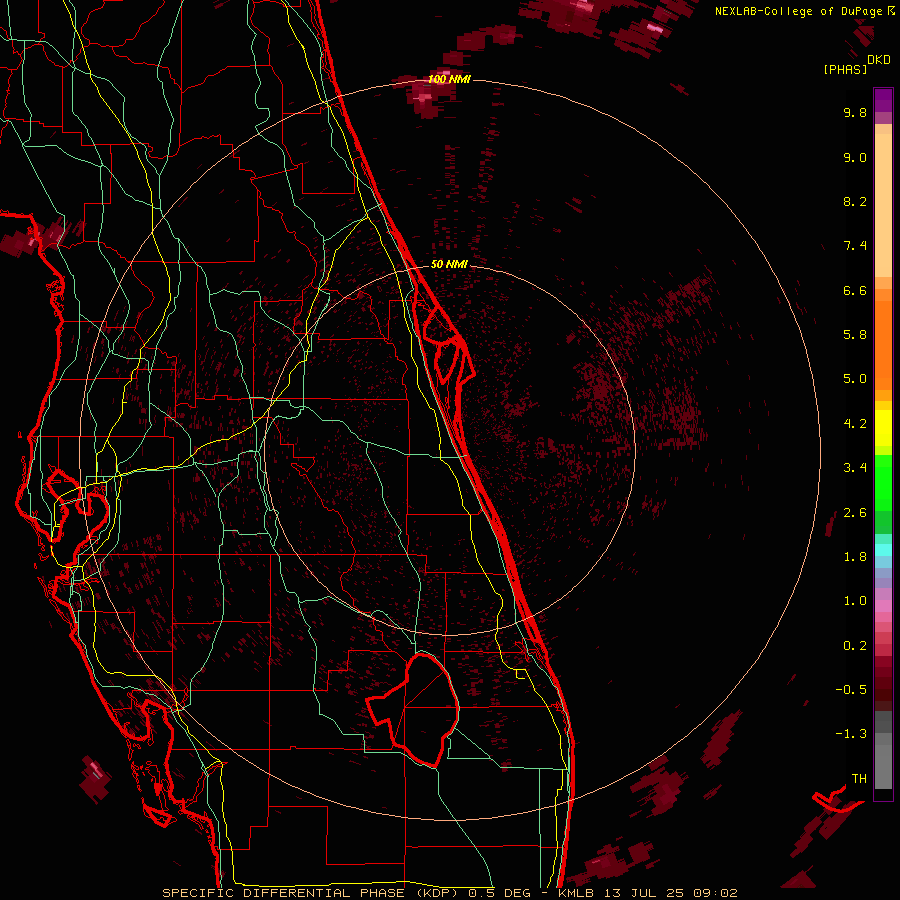Click the 0.2 value on the color scale

[855, 646]
